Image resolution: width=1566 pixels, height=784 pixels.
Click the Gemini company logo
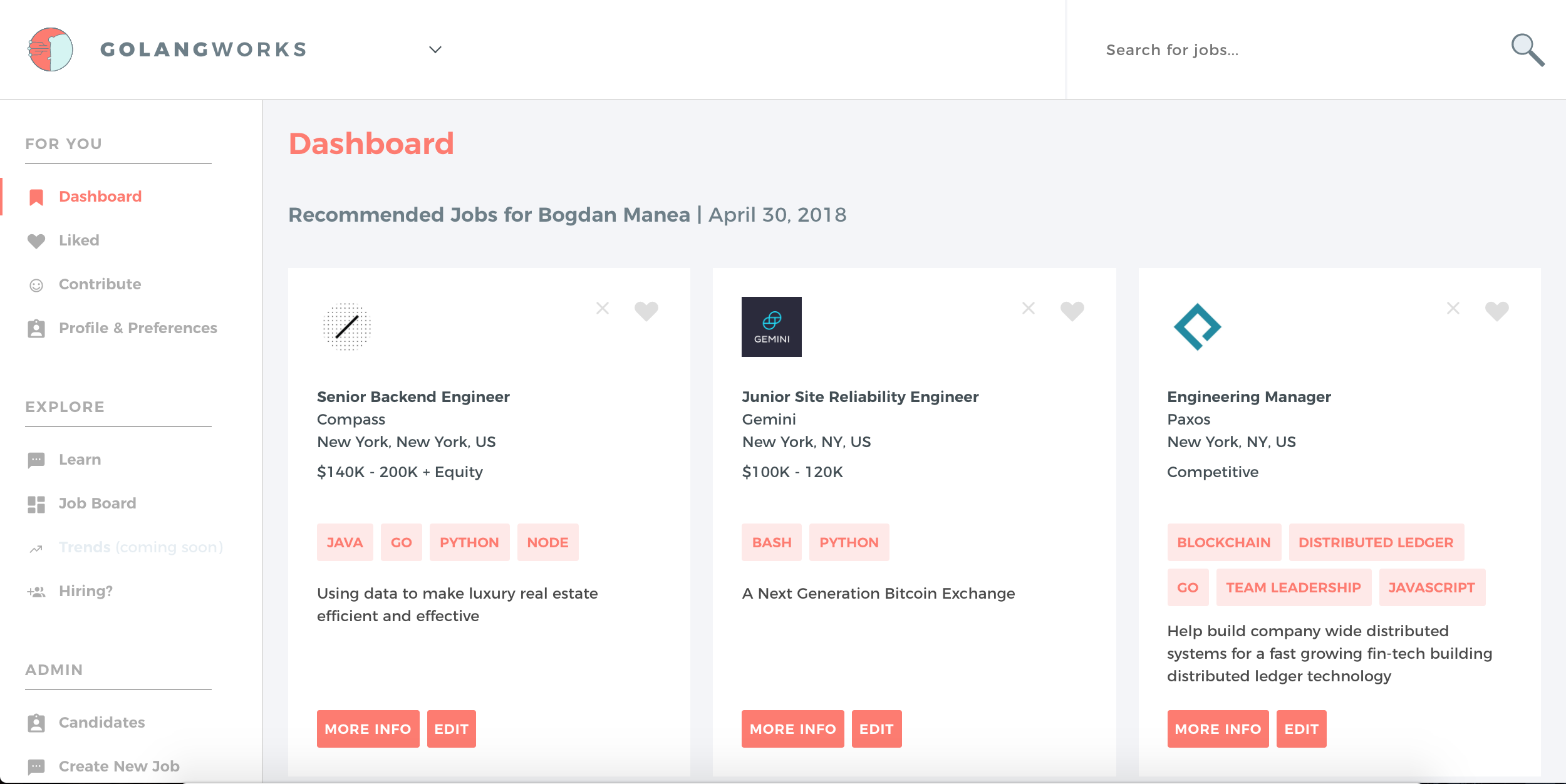click(x=771, y=327)
